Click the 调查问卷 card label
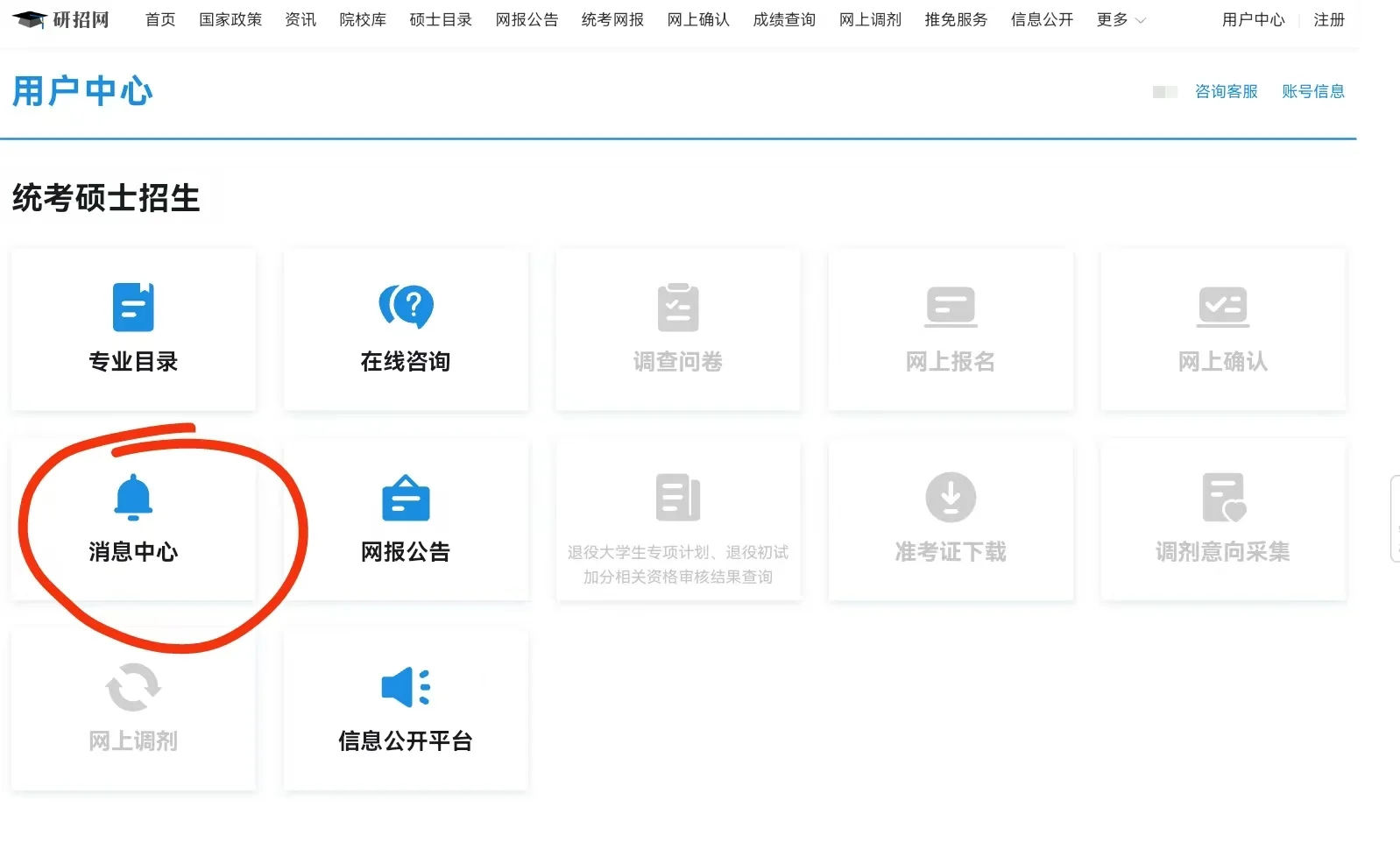The width and height of the screenshot is (1400, 857). [x=678, y=361]
